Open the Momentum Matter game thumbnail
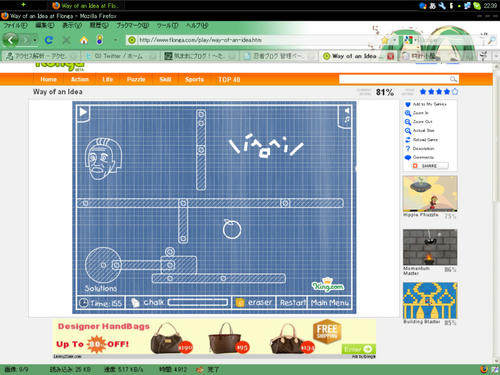 [x=430, y=247]
